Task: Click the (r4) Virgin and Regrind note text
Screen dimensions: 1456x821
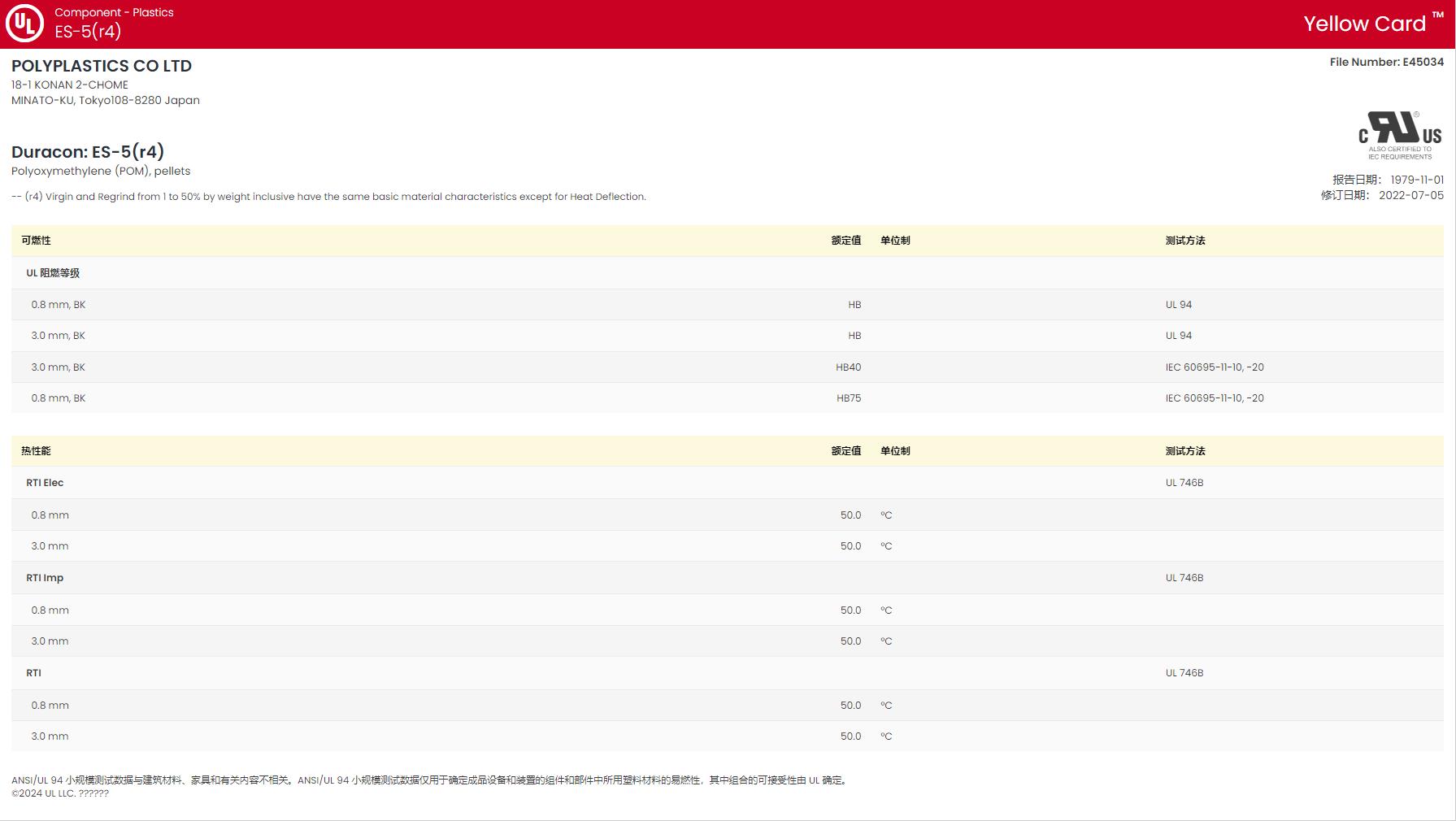Action: (328, 197)
